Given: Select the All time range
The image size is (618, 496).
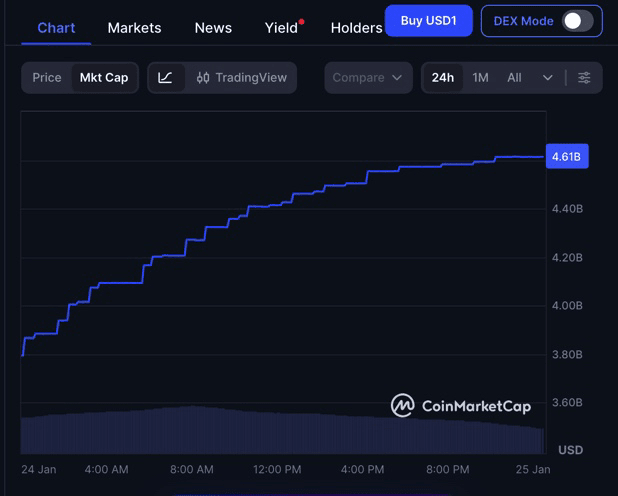Looking at the screenshot, I should (514, 78).
